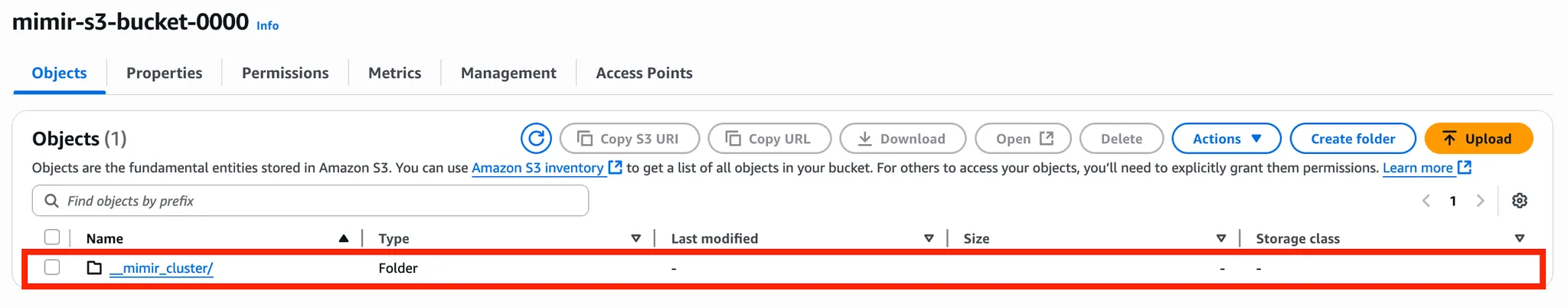Open table preferences gear icon
This screenshot has width=1568, height=308.
1520,201
